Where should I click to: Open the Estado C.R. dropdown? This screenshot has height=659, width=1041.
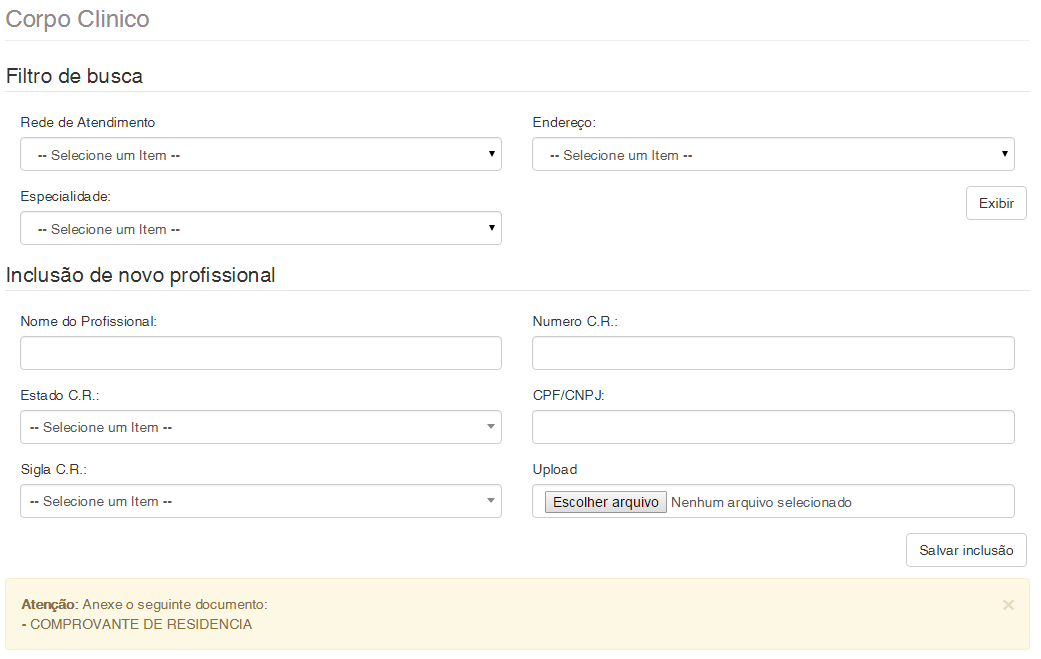(260, 427)
